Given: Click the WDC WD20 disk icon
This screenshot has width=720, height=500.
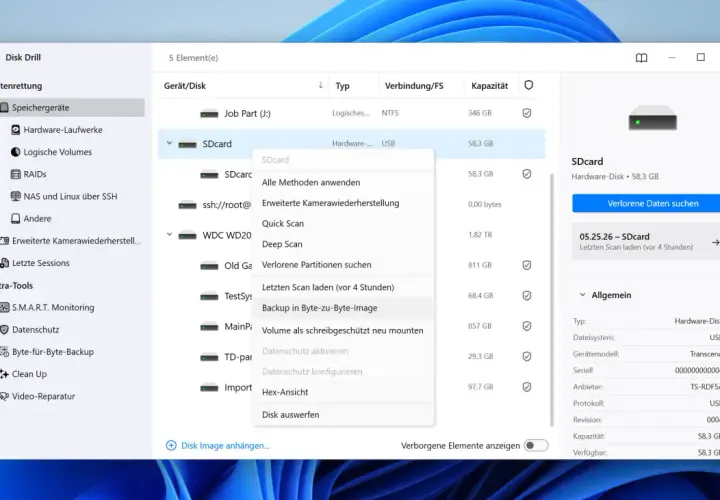Looking at the screenshot, I should [187, 236].
